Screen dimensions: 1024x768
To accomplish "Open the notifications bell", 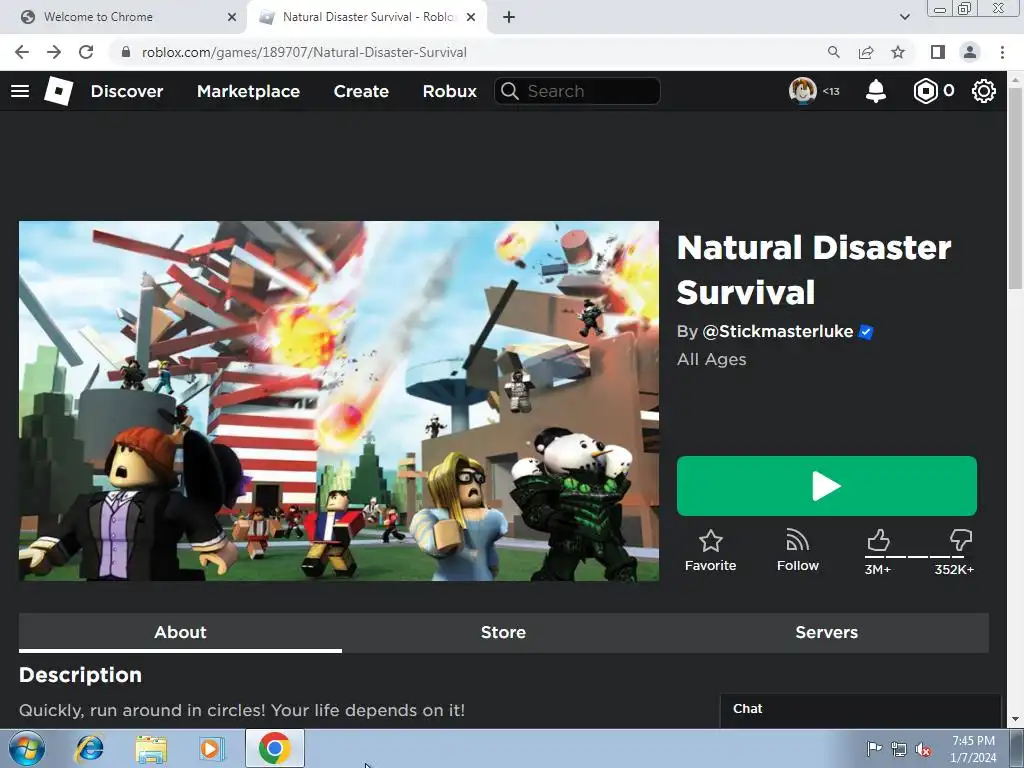I will 876,91.
